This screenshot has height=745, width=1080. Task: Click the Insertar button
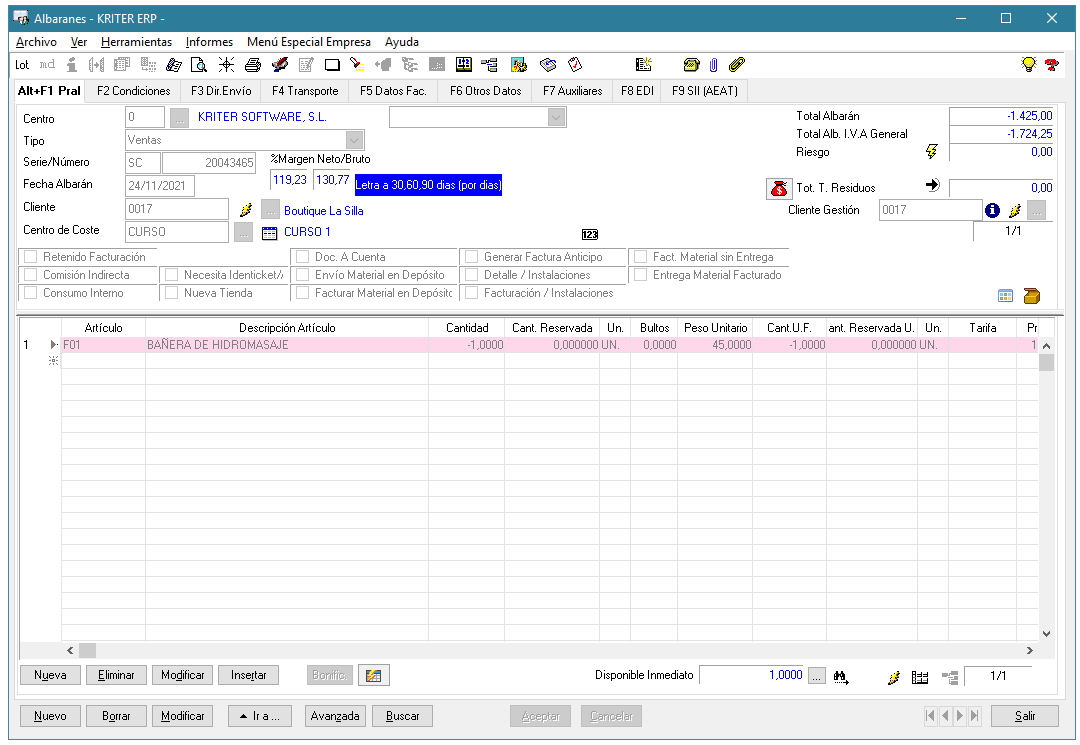pos(249,675)
